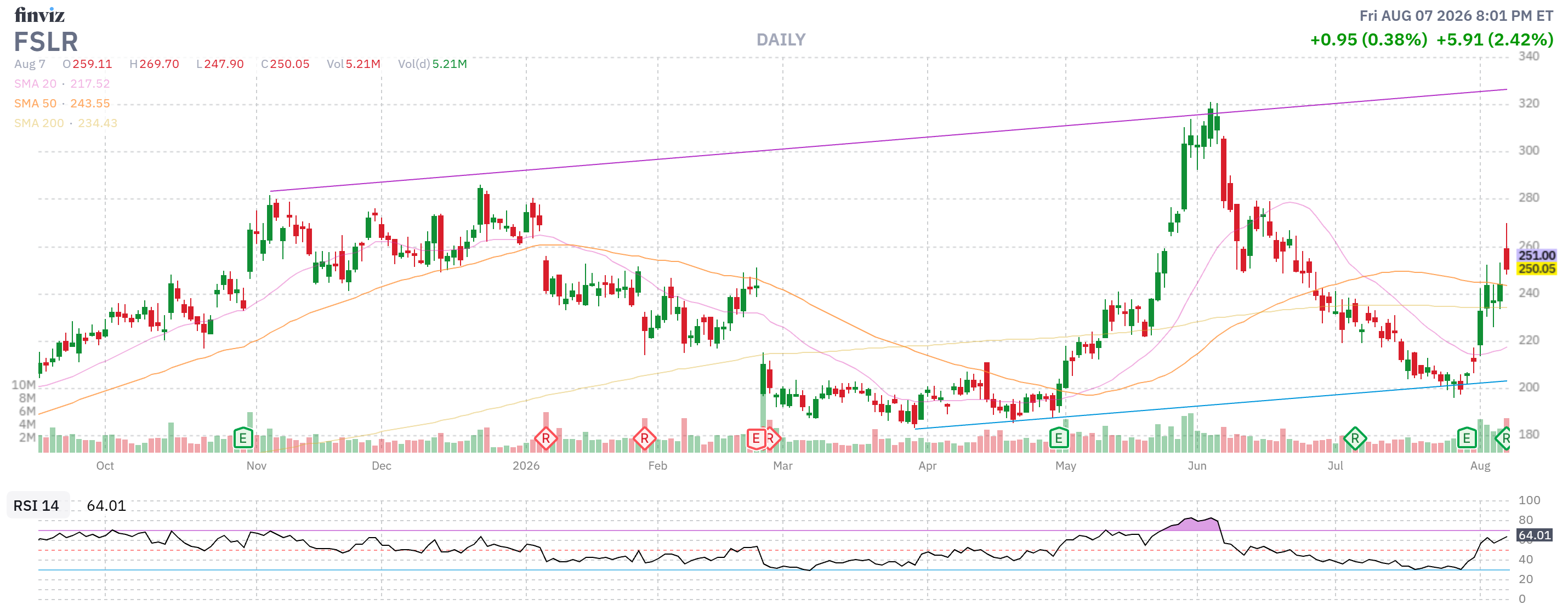Image resolution: width=1568 pixels, height=616 pixels.
Task: Click the red earnings E marker before March
Action: pos(755,438)
